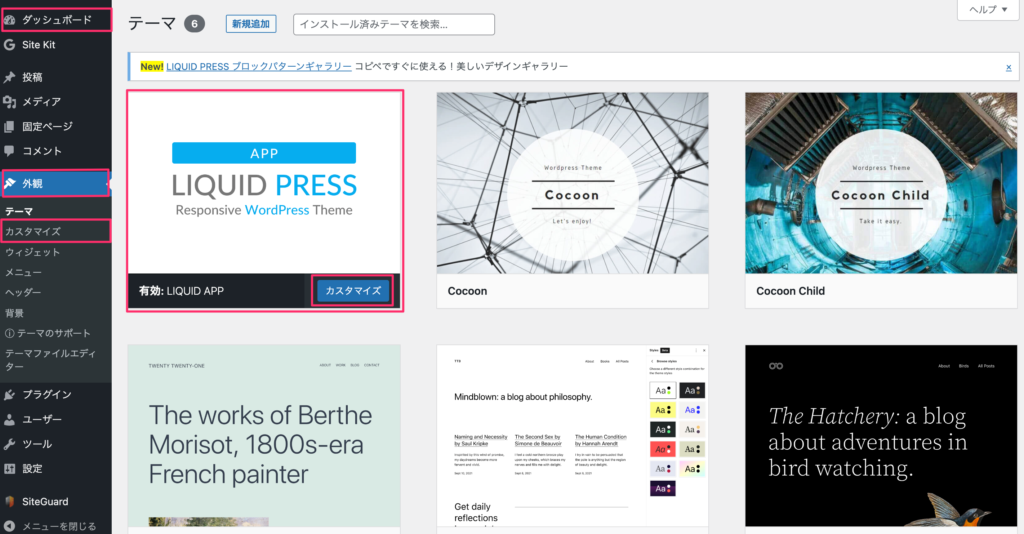
Task: Open ツール menu item
Action: coord(56,444)
